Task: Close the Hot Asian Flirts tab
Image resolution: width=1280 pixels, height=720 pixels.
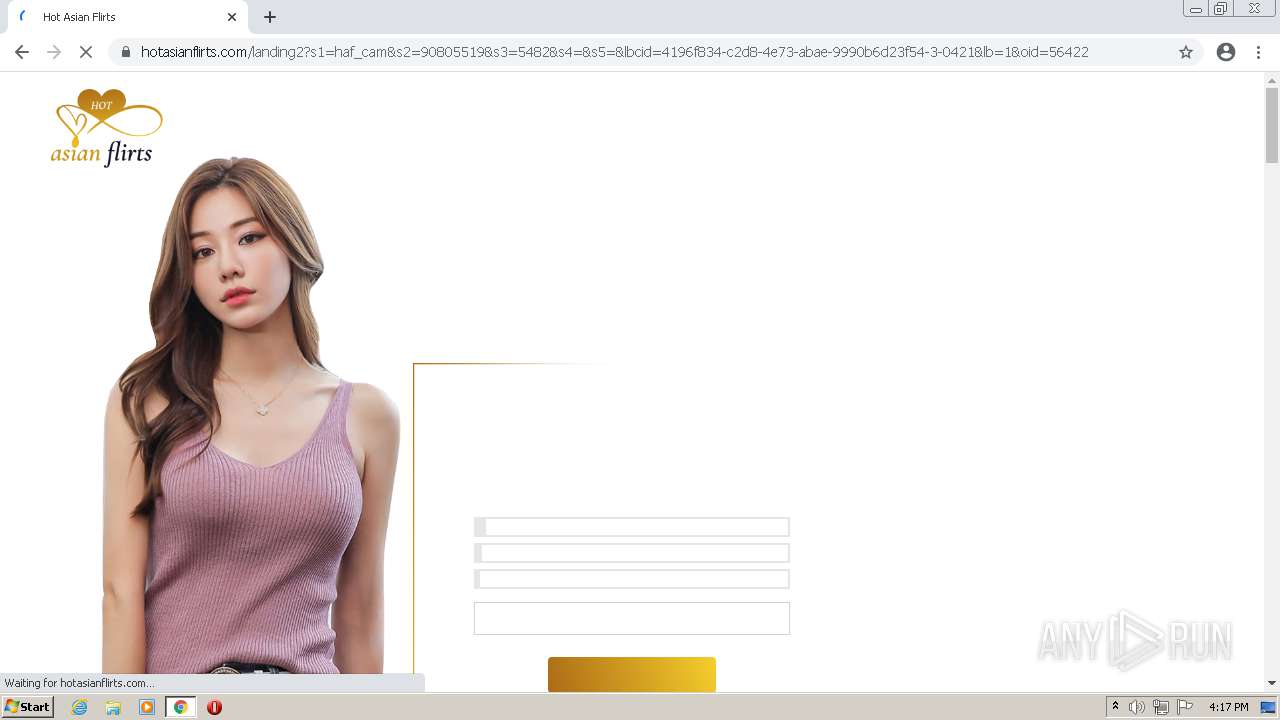Action: pos(232,17)
